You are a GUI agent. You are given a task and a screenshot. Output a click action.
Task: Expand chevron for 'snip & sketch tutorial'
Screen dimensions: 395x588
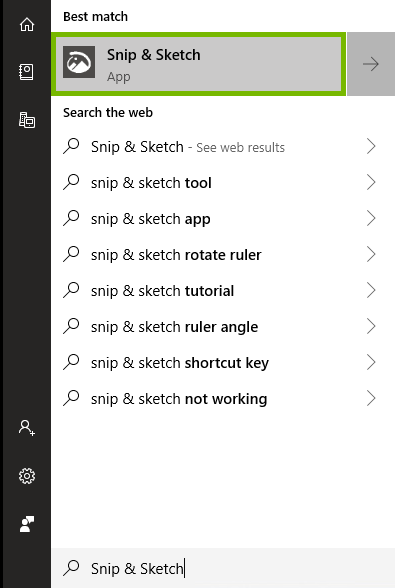[371, 290]
